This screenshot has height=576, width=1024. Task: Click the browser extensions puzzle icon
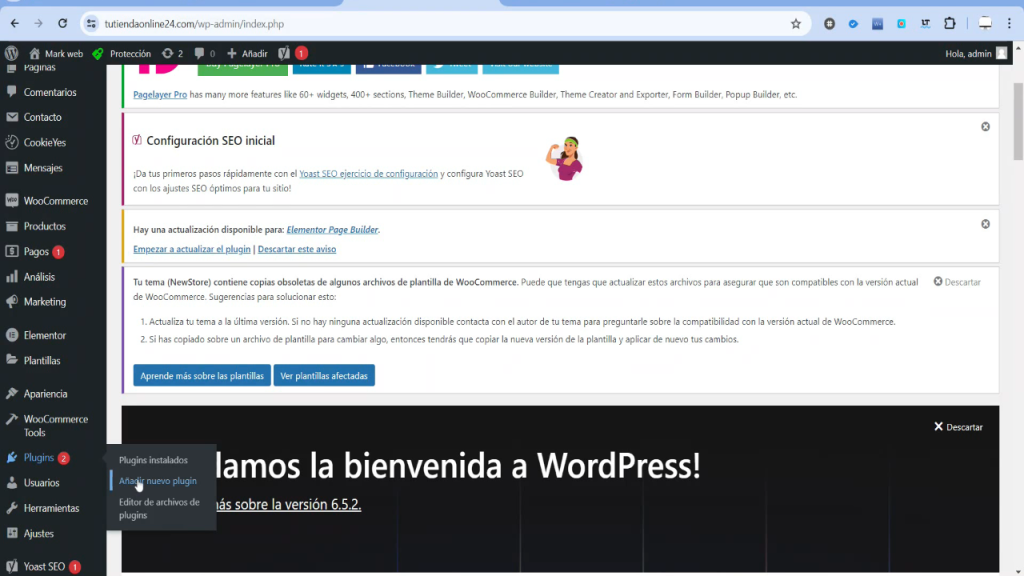tap(949, 22)
